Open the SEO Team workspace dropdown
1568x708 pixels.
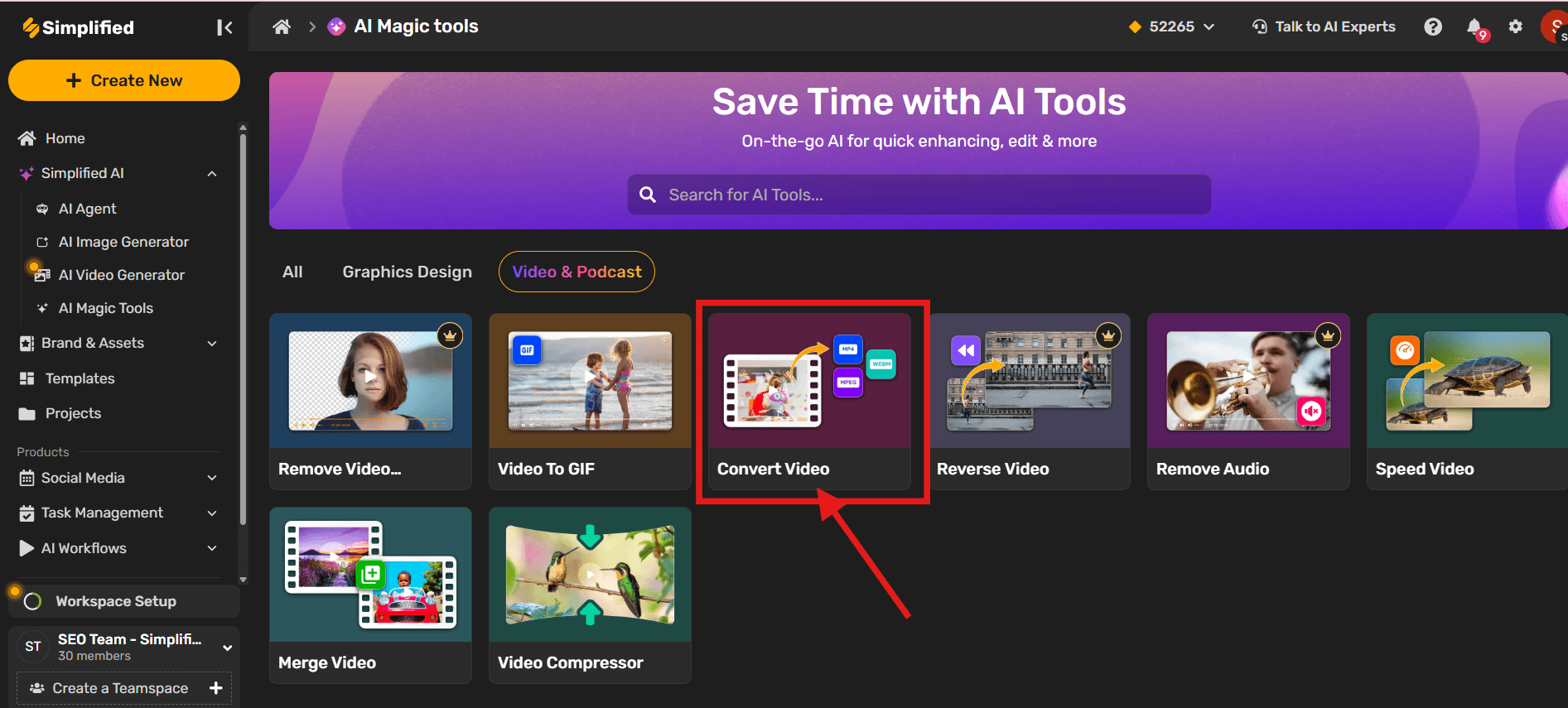pyautogui.click(x=227, y=648)
